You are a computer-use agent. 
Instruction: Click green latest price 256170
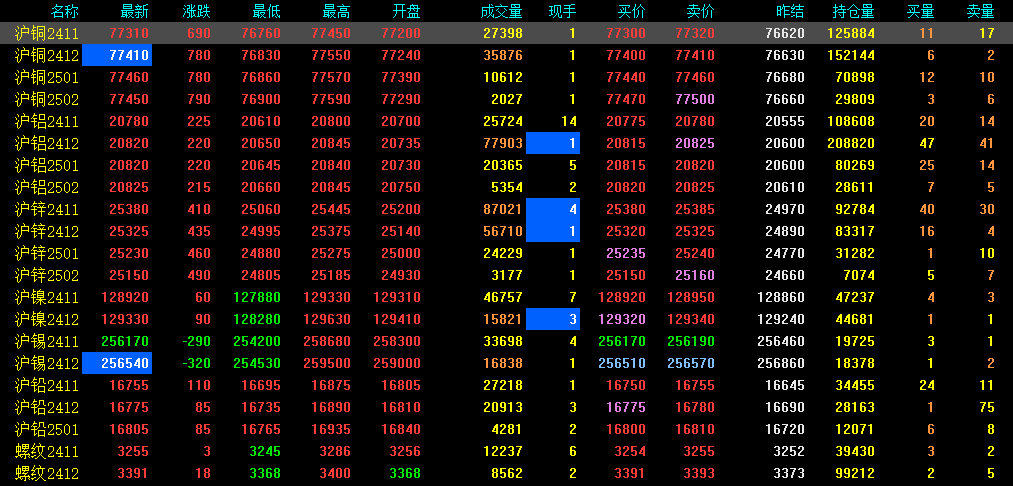125,342
